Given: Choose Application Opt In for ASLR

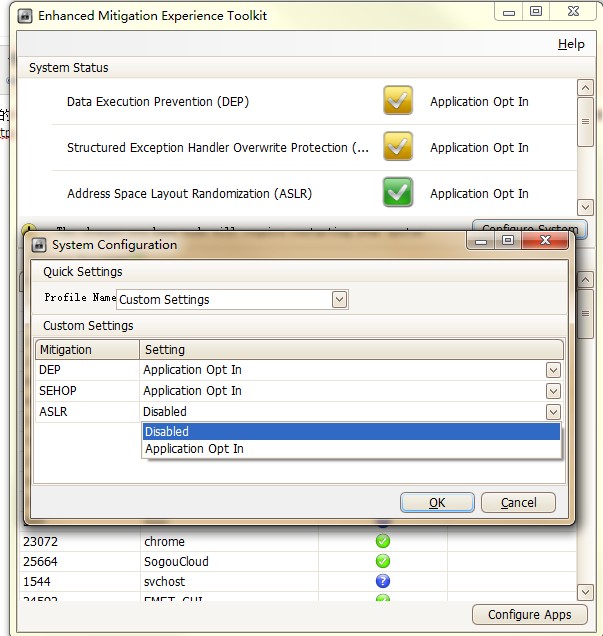Looking at the screenshot, I should [351, 449].
